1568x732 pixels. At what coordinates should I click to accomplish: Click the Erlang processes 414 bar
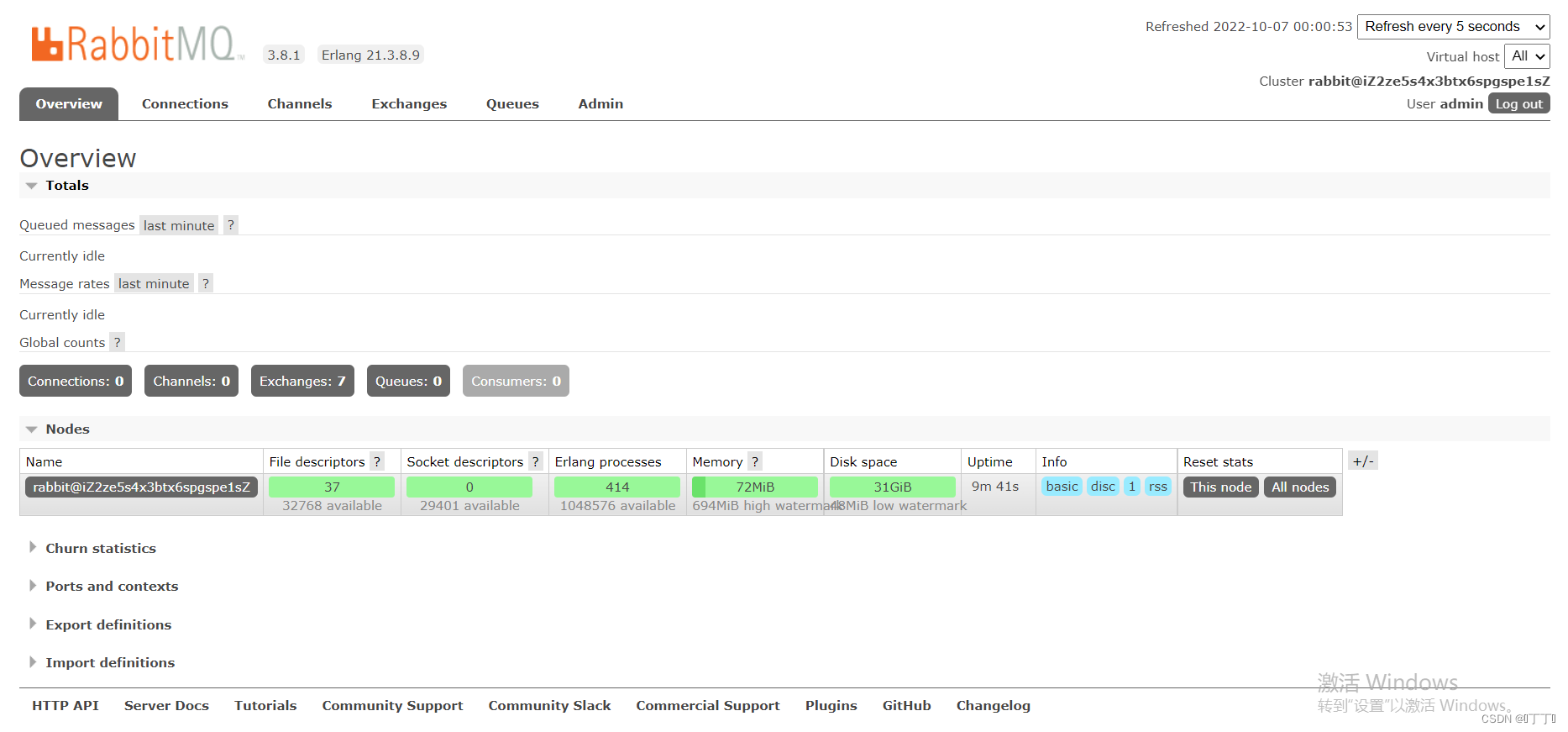(x=617, y=487)
